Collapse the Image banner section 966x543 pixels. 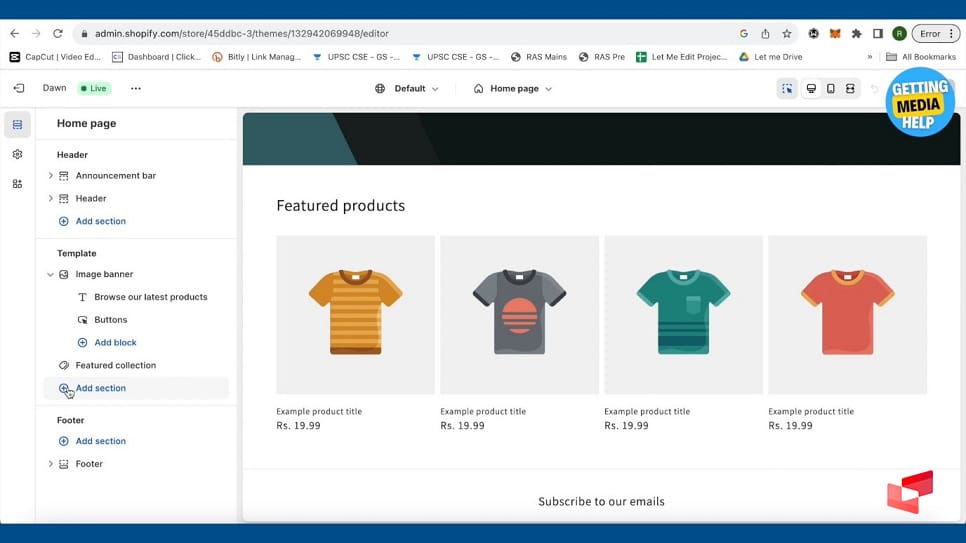click(51, 274)
